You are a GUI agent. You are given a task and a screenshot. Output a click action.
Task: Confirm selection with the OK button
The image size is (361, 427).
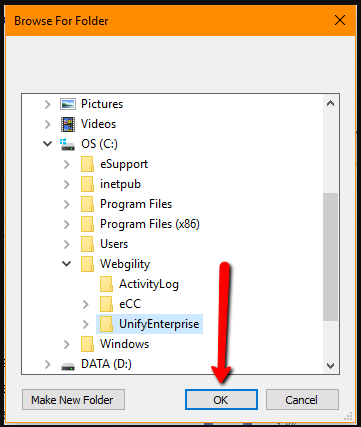[x=221, y=400]
